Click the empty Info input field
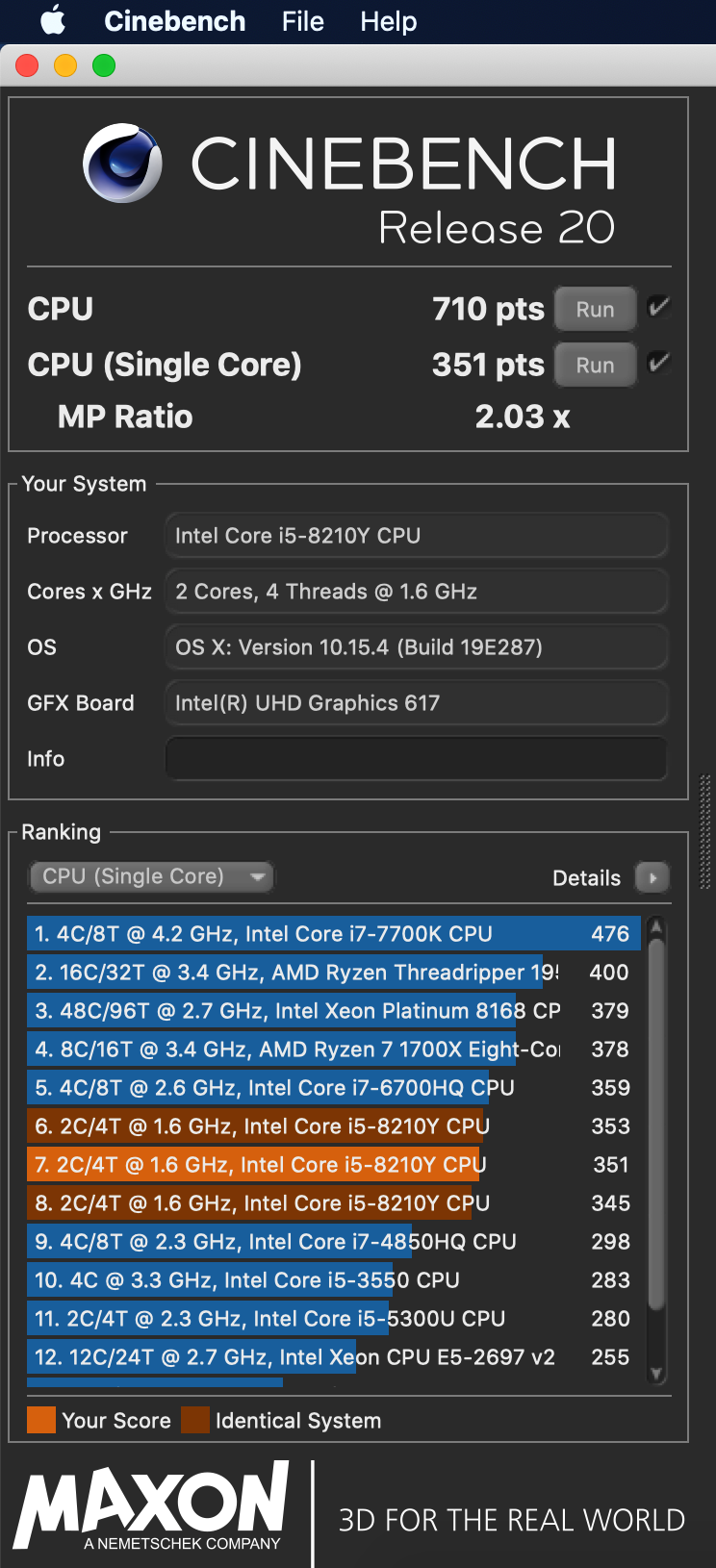The image size is (716, 1568). coord(417,758)
